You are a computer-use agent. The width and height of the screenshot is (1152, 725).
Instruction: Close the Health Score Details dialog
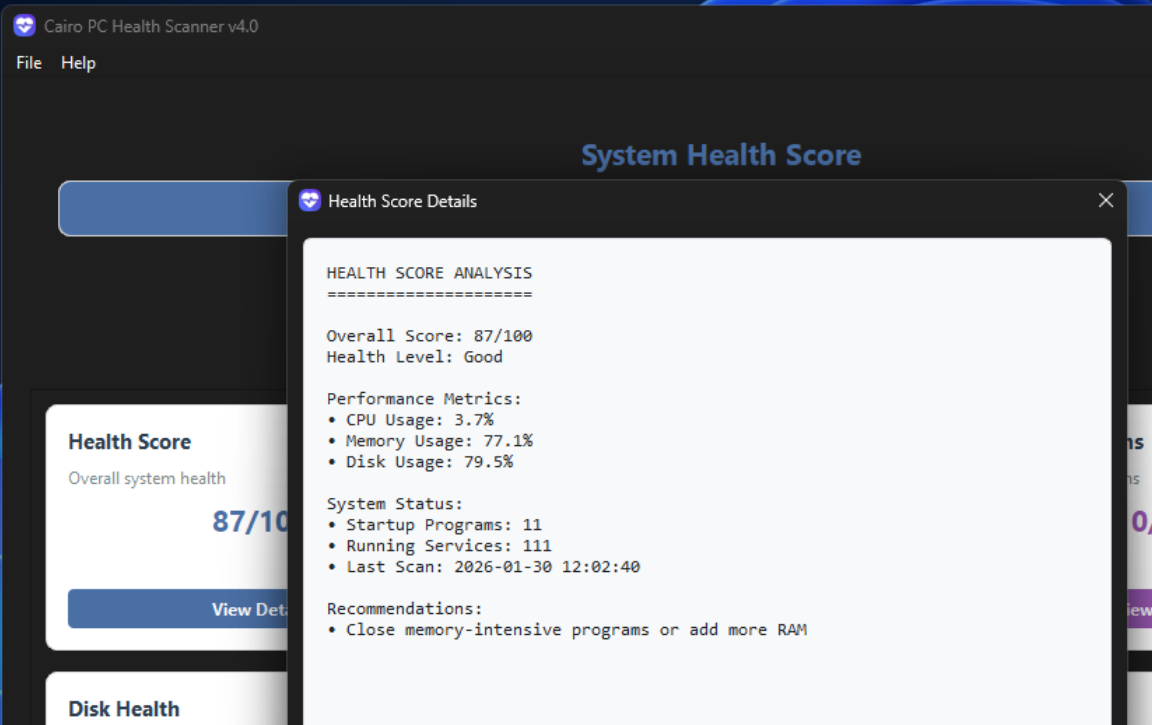coord(1105,200)
